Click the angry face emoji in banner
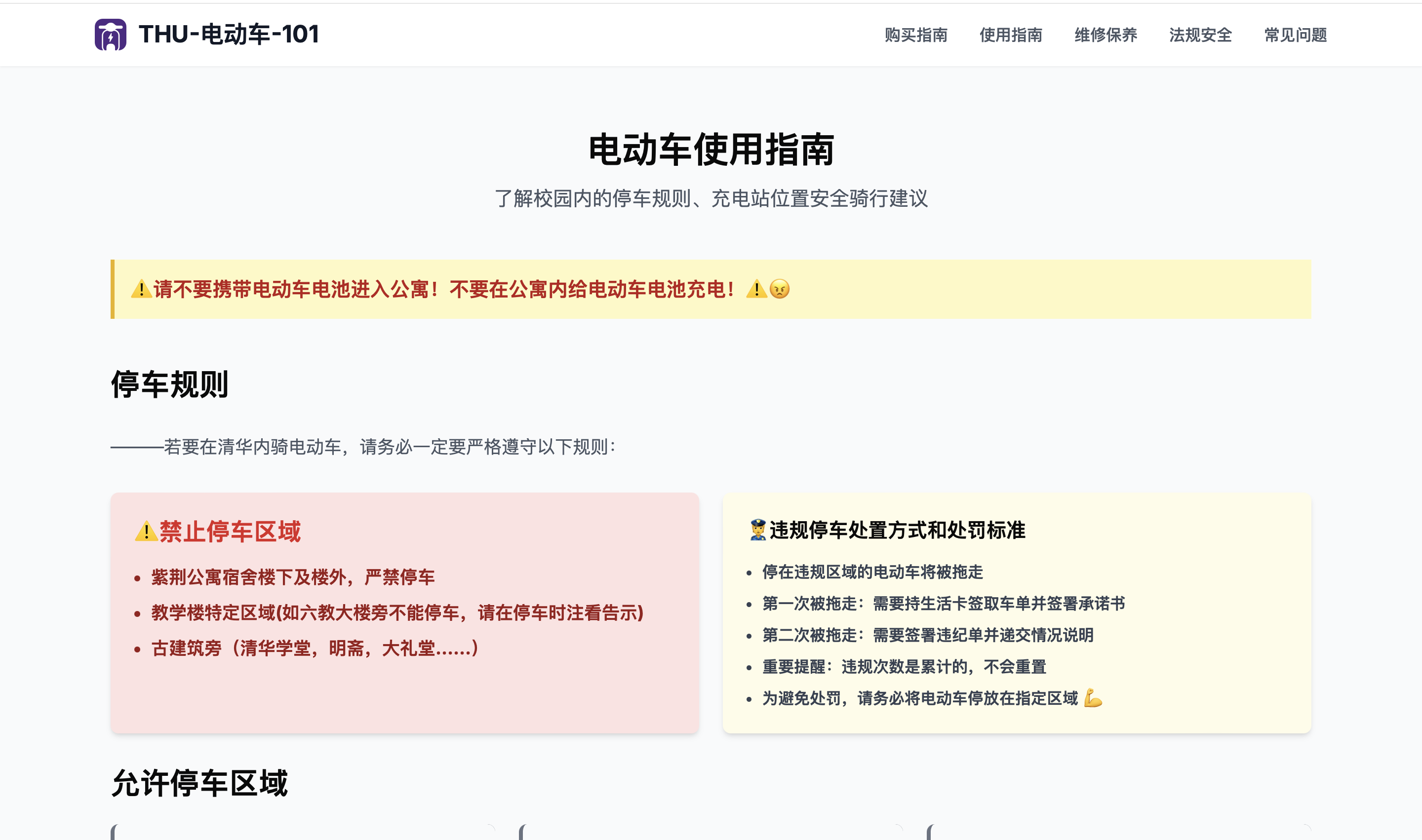 click(780, 289)
